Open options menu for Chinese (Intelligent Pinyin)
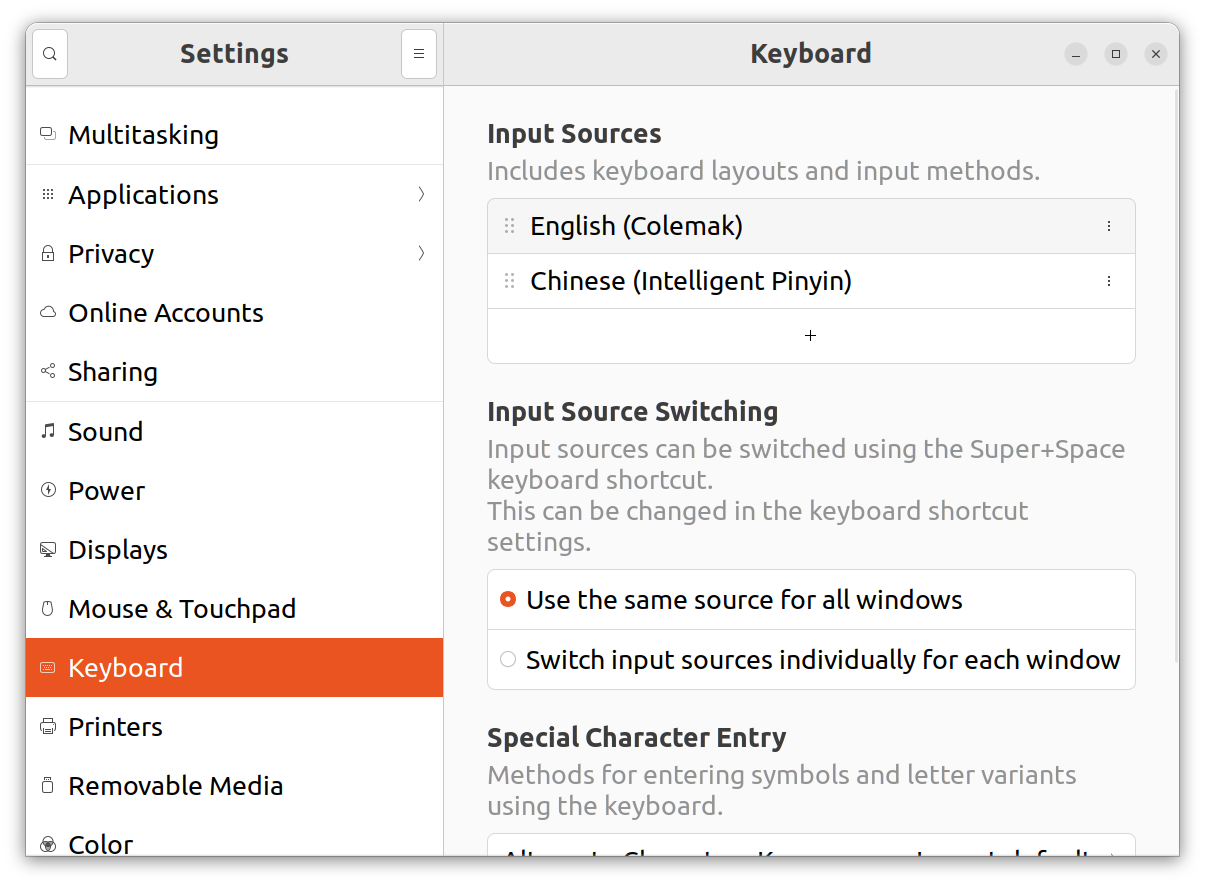 click(1108, 281)
